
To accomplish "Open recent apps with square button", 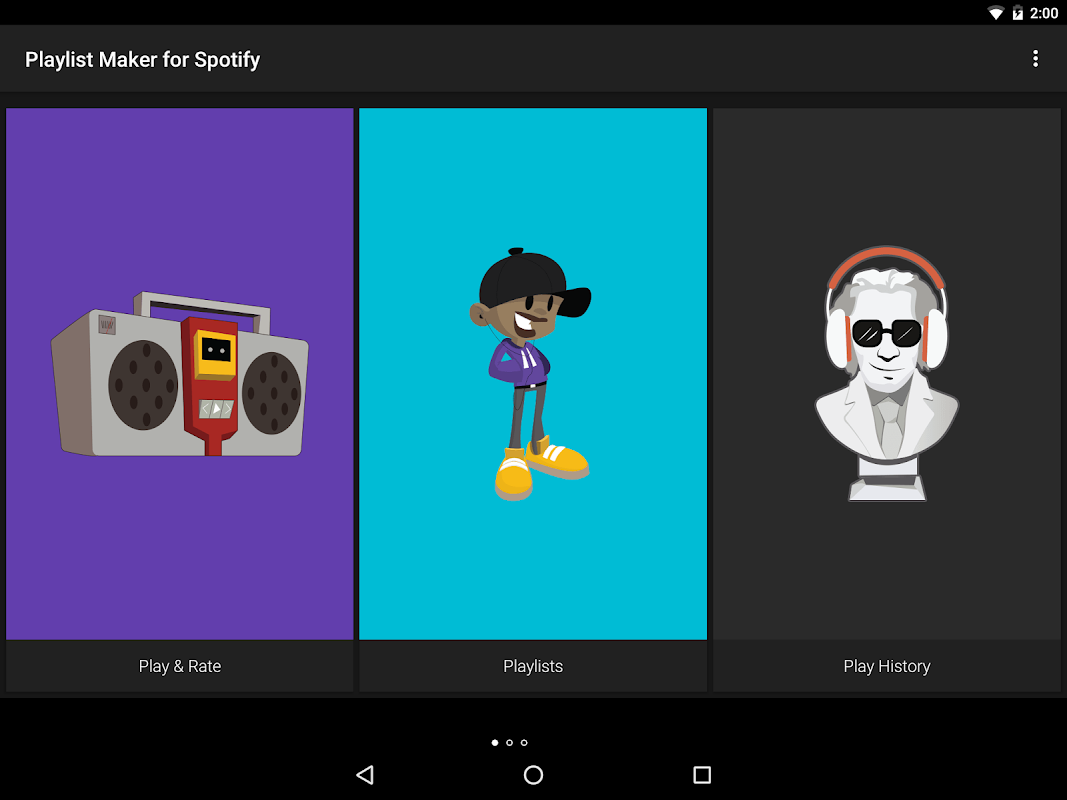I will pos(702,775).
